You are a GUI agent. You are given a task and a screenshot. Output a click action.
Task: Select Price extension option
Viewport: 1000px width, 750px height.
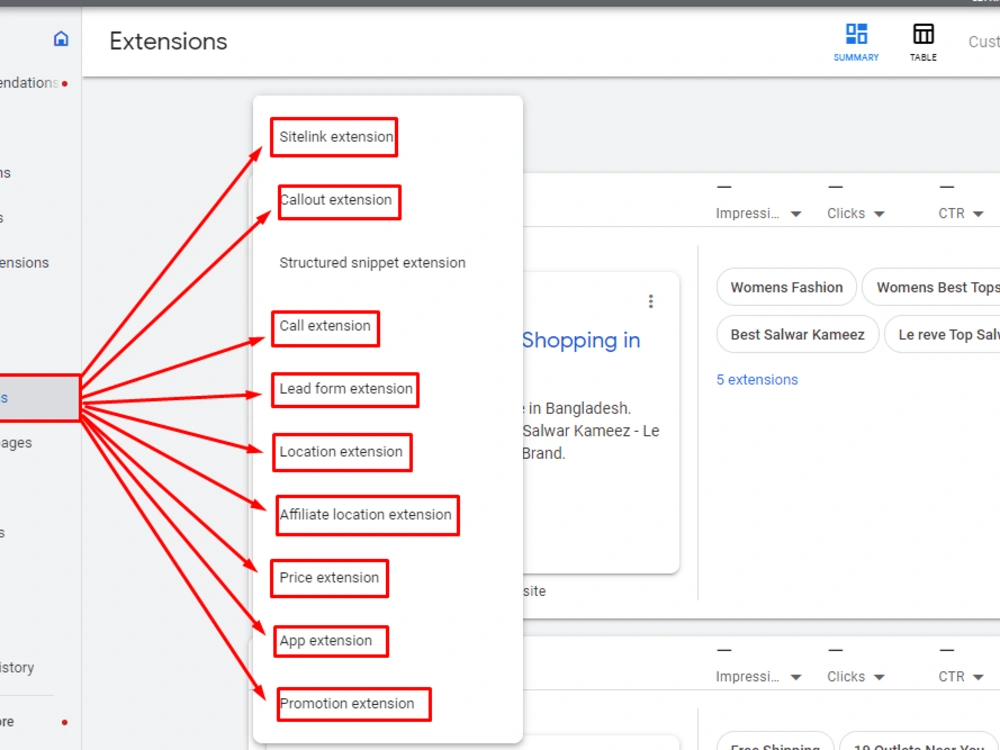click(329, 578)
